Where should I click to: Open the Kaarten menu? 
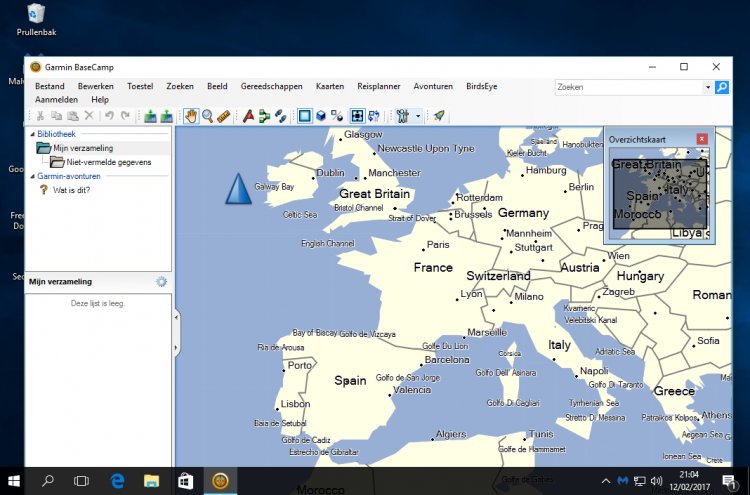pyautogui.click(x=330, y=87)
